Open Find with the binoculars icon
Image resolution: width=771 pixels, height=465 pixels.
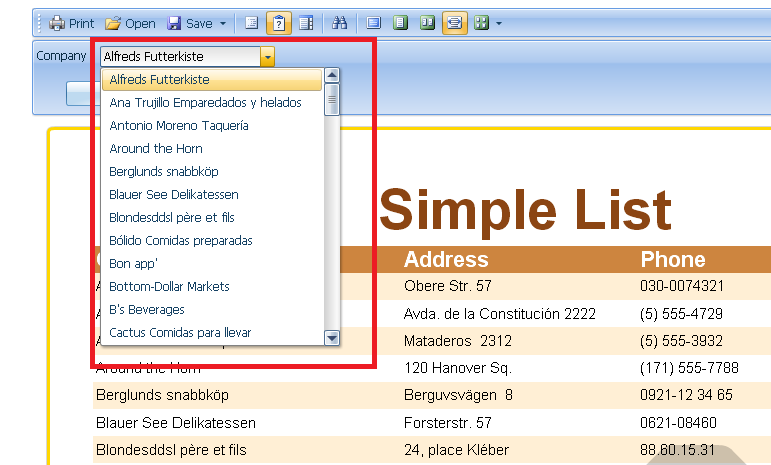coord(339,23)
